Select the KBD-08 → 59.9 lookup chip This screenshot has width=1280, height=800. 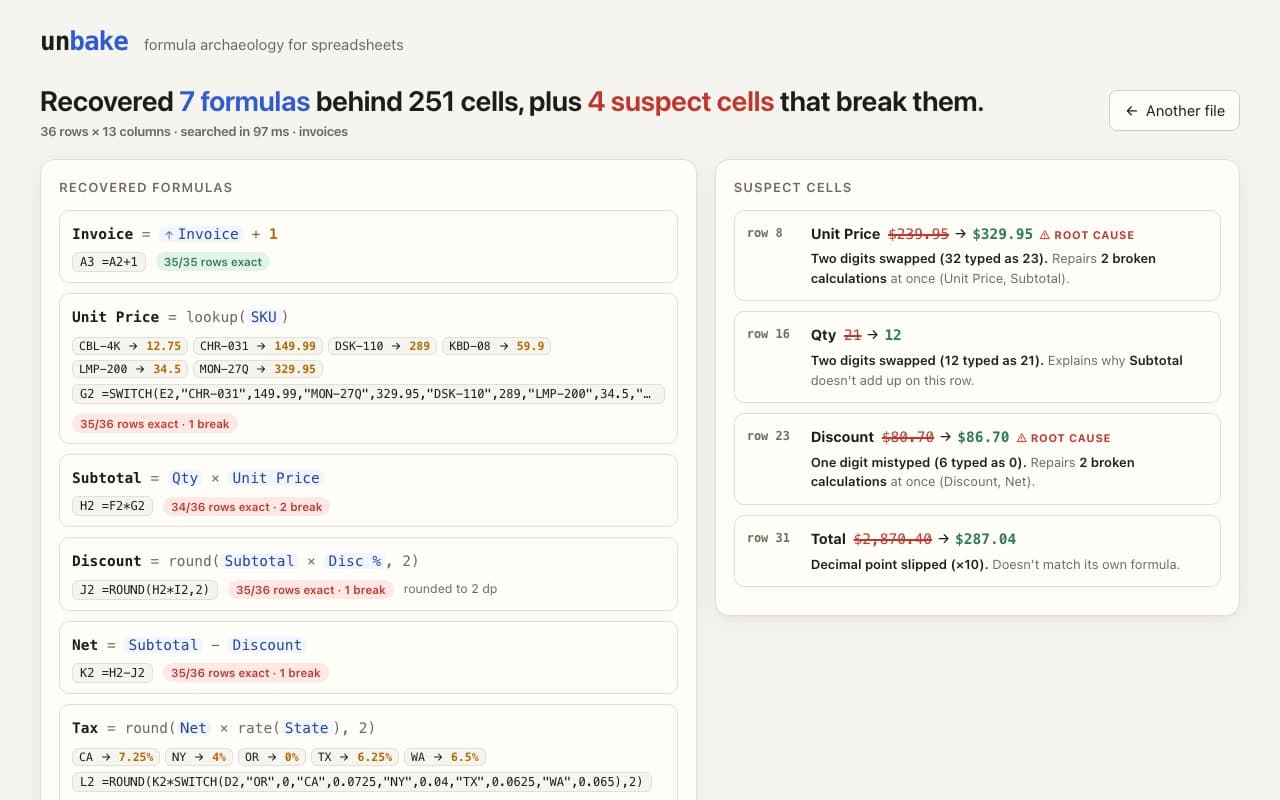(496, 346)
